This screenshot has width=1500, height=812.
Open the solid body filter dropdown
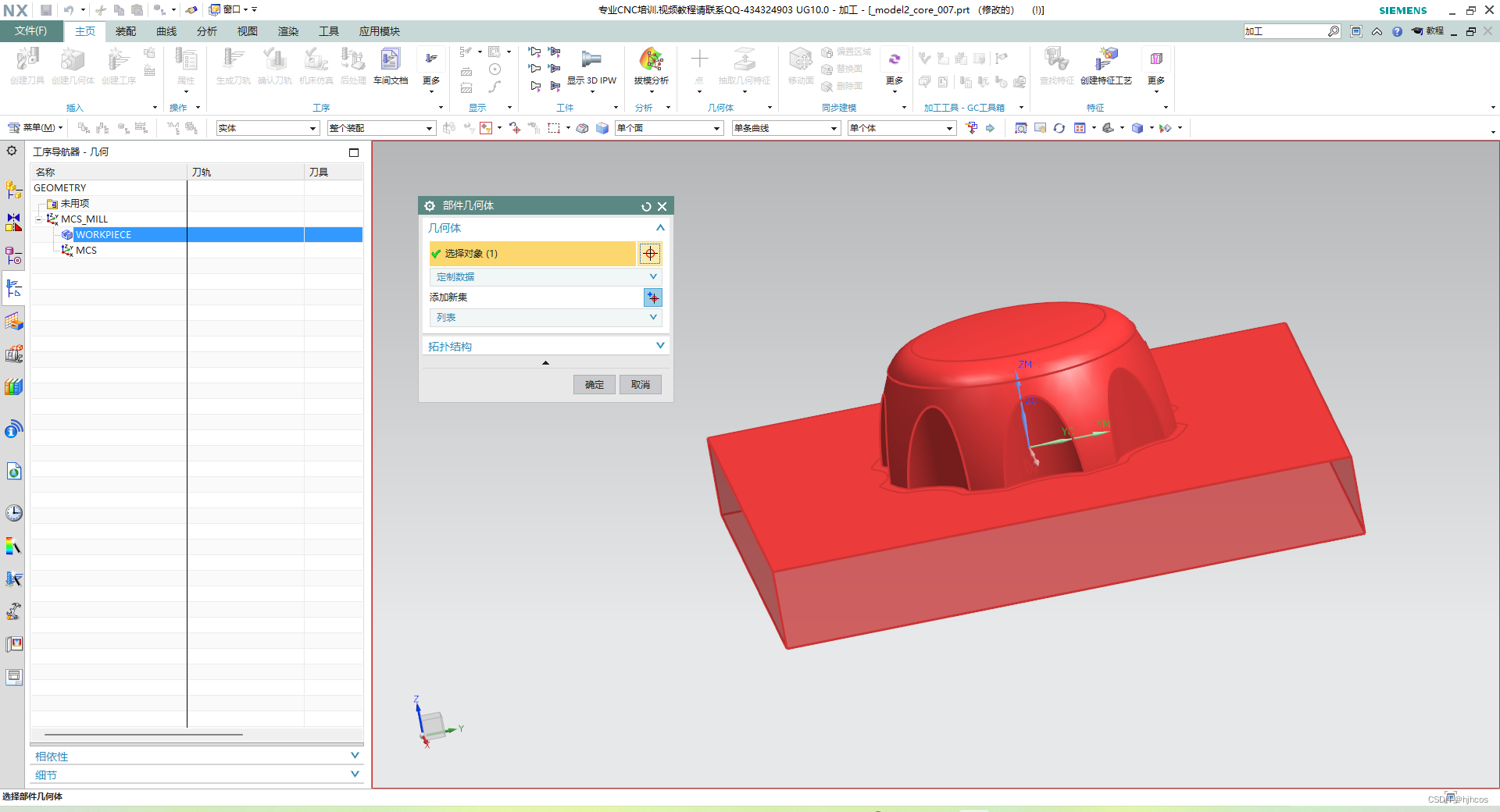(268, 128)
